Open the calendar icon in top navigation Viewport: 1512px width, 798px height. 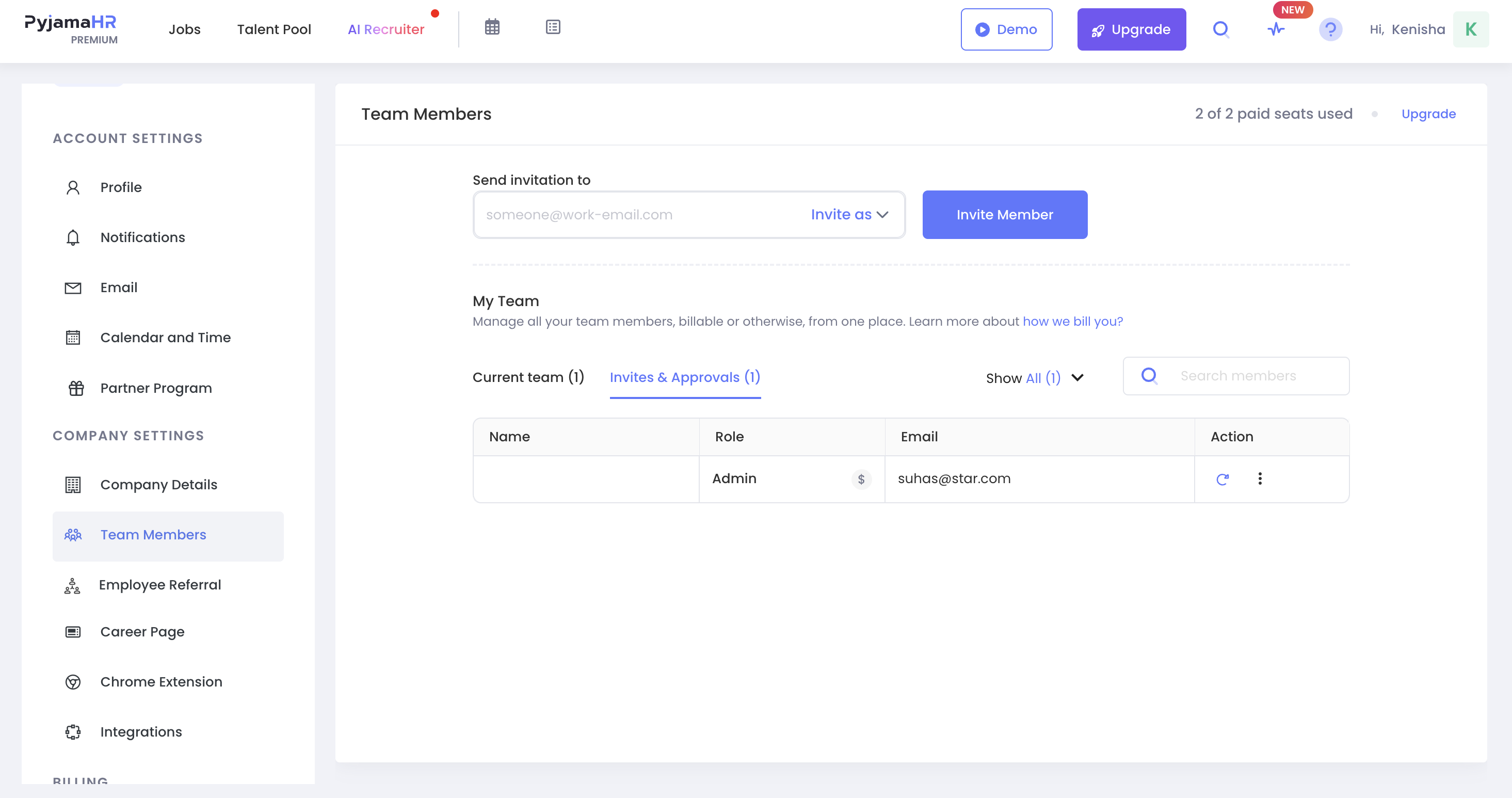[x=492, y=27]
